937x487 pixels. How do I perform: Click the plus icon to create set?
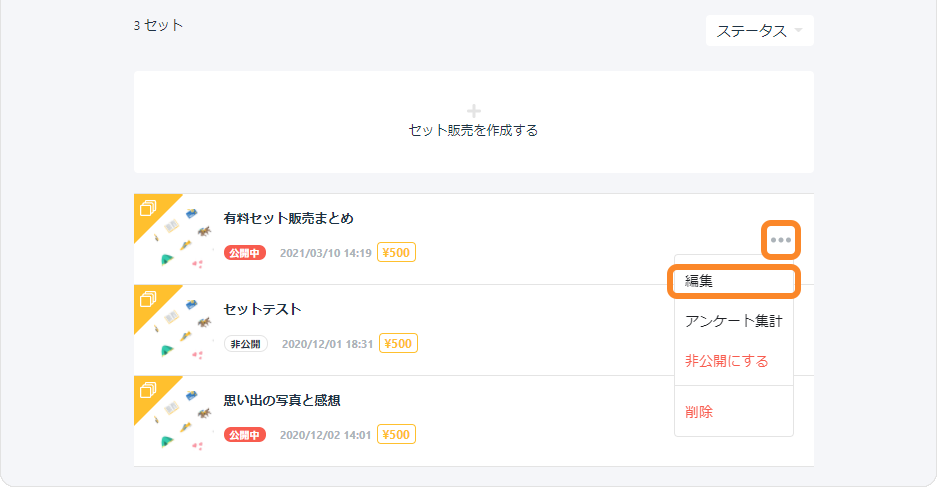click(474, 111)
